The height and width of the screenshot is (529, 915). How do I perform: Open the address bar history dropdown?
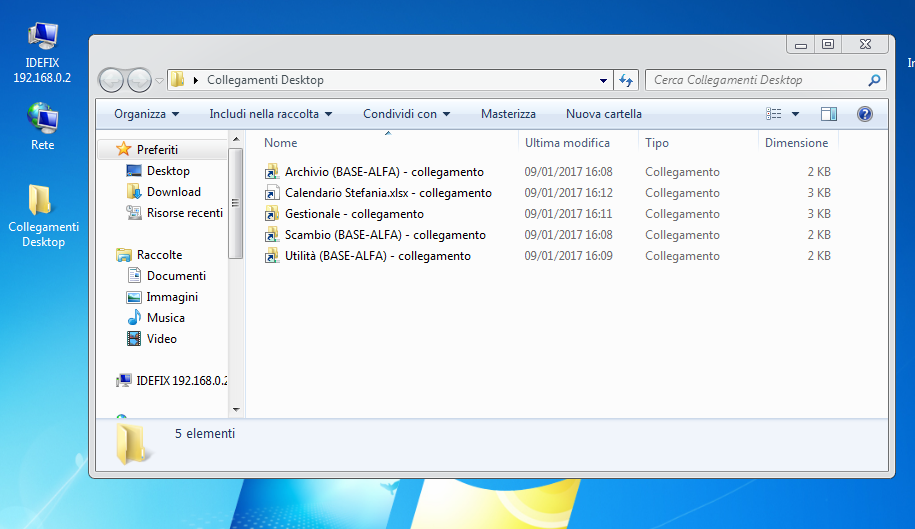click(x=603, y=80)
